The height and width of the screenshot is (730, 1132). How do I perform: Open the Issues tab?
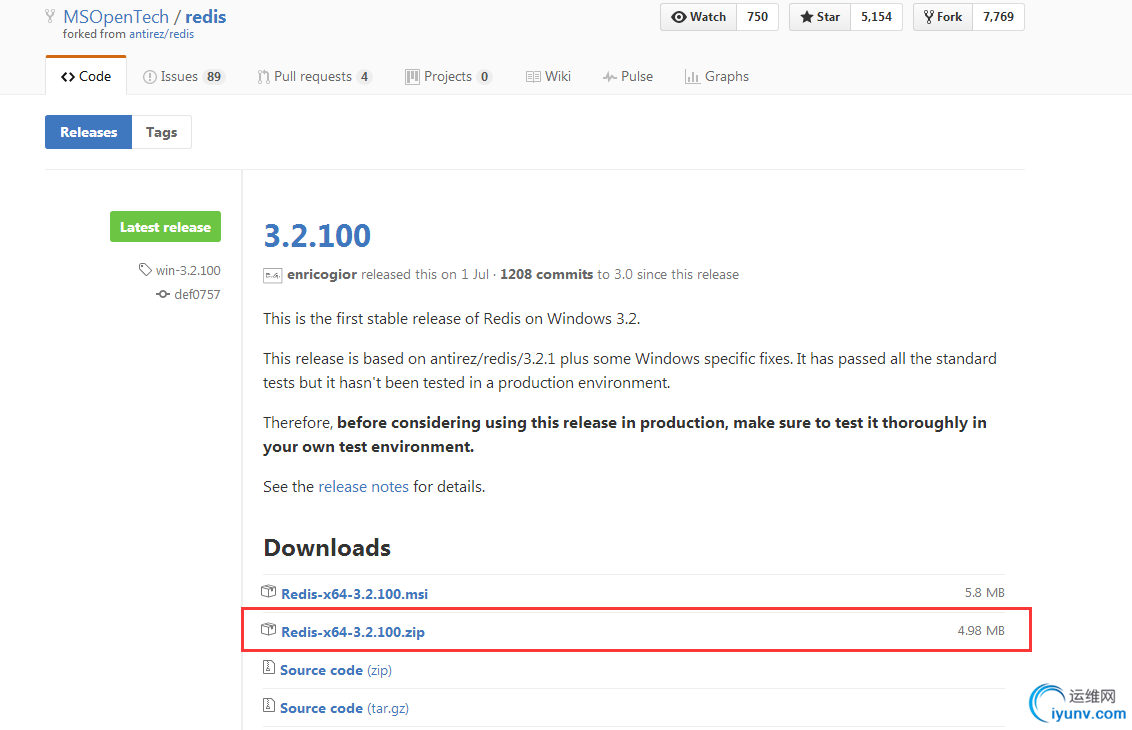click(x=183, y=77)
